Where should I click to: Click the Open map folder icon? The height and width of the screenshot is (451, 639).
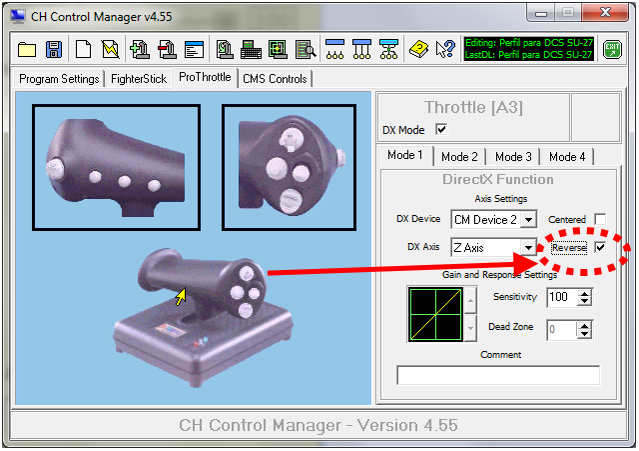27,48
